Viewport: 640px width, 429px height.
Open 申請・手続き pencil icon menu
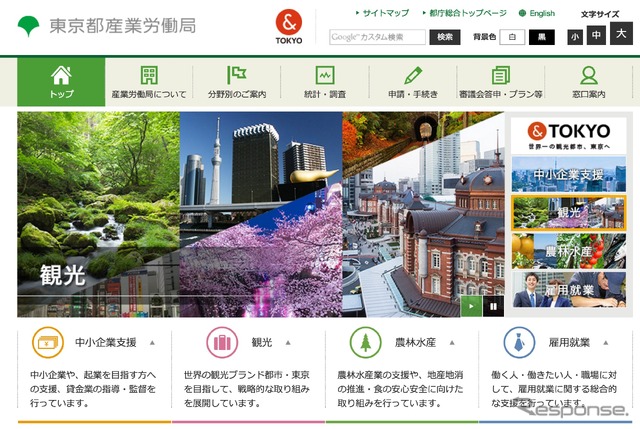click(x=413, y=82)
